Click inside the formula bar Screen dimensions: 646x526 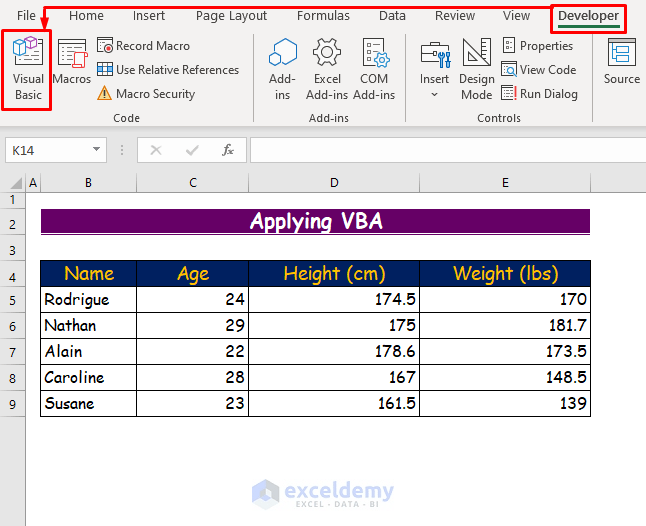click(448, 150)
